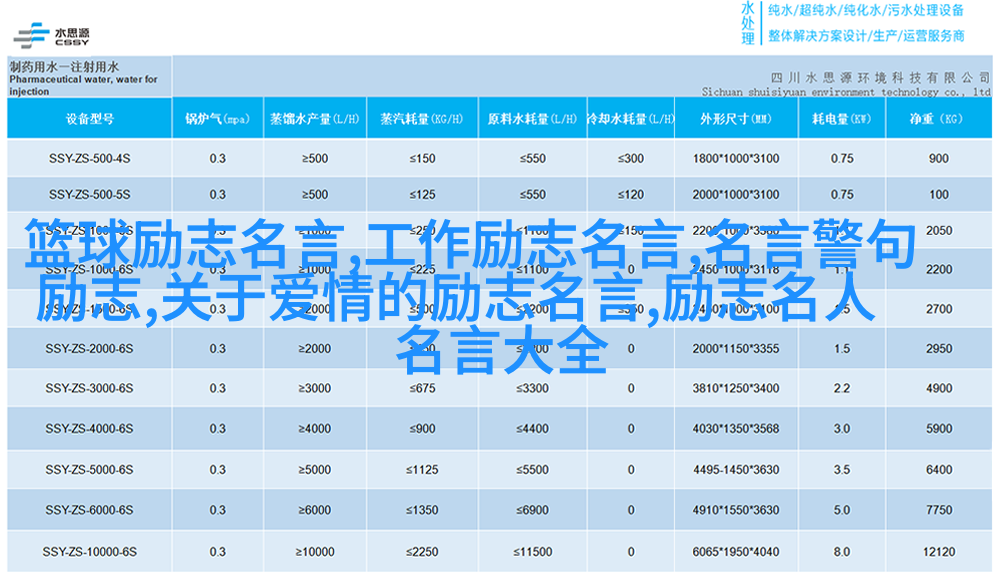Click the 5900 net weight cell
The width and height of the screenshot is (1000, 581).
(939, 429)
